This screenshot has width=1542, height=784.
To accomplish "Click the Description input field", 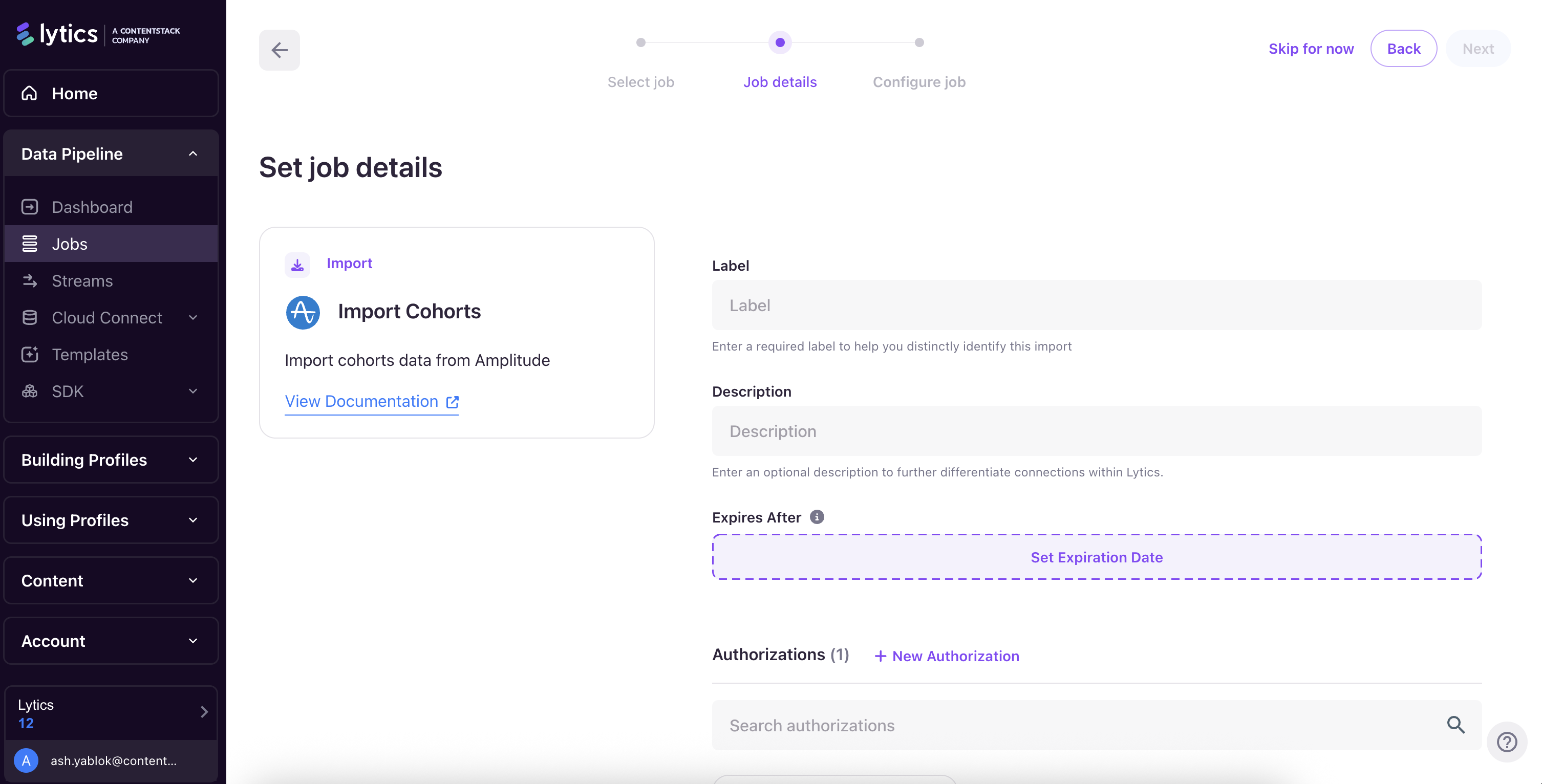I will (1097, 431).
